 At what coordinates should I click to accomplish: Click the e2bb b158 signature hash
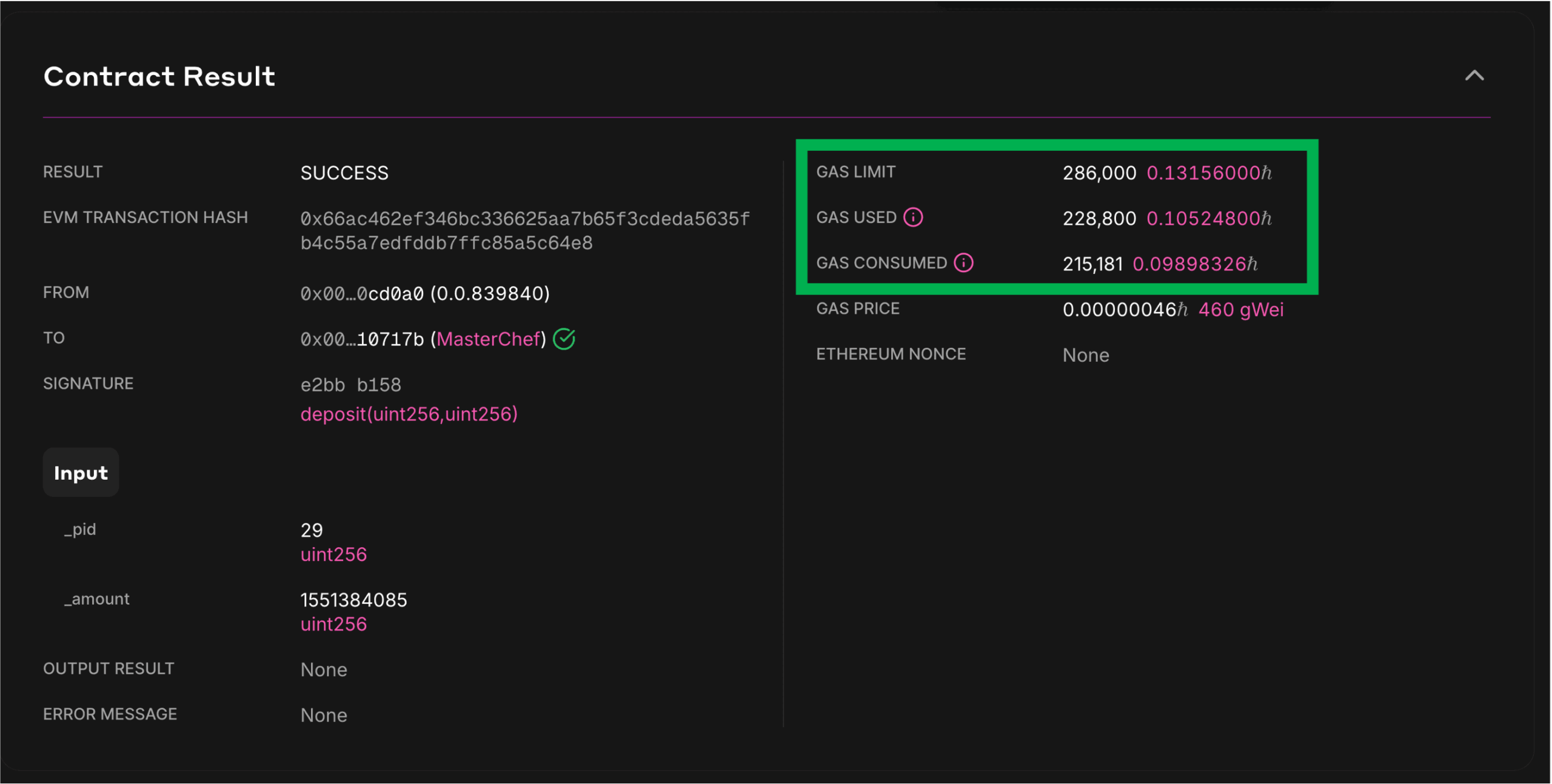350,385
